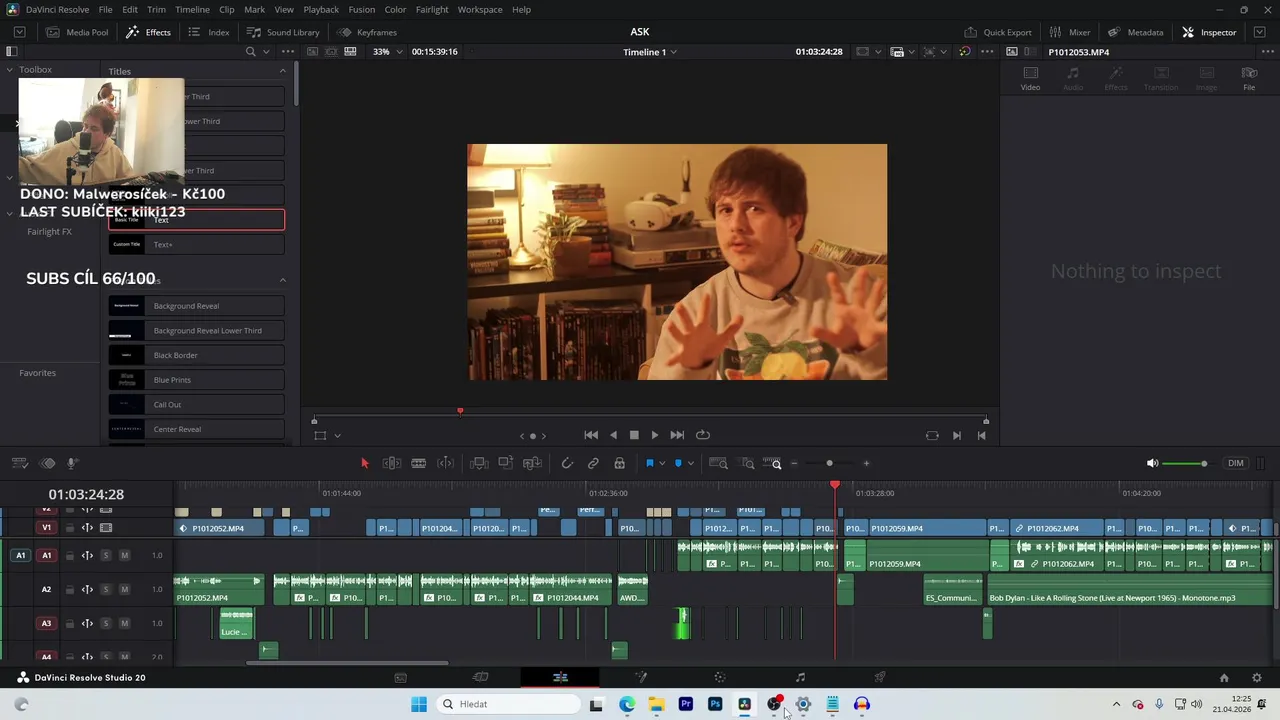
Task: Click the Quick Export button
Action: pyautogui.click(x=998, y=32)
